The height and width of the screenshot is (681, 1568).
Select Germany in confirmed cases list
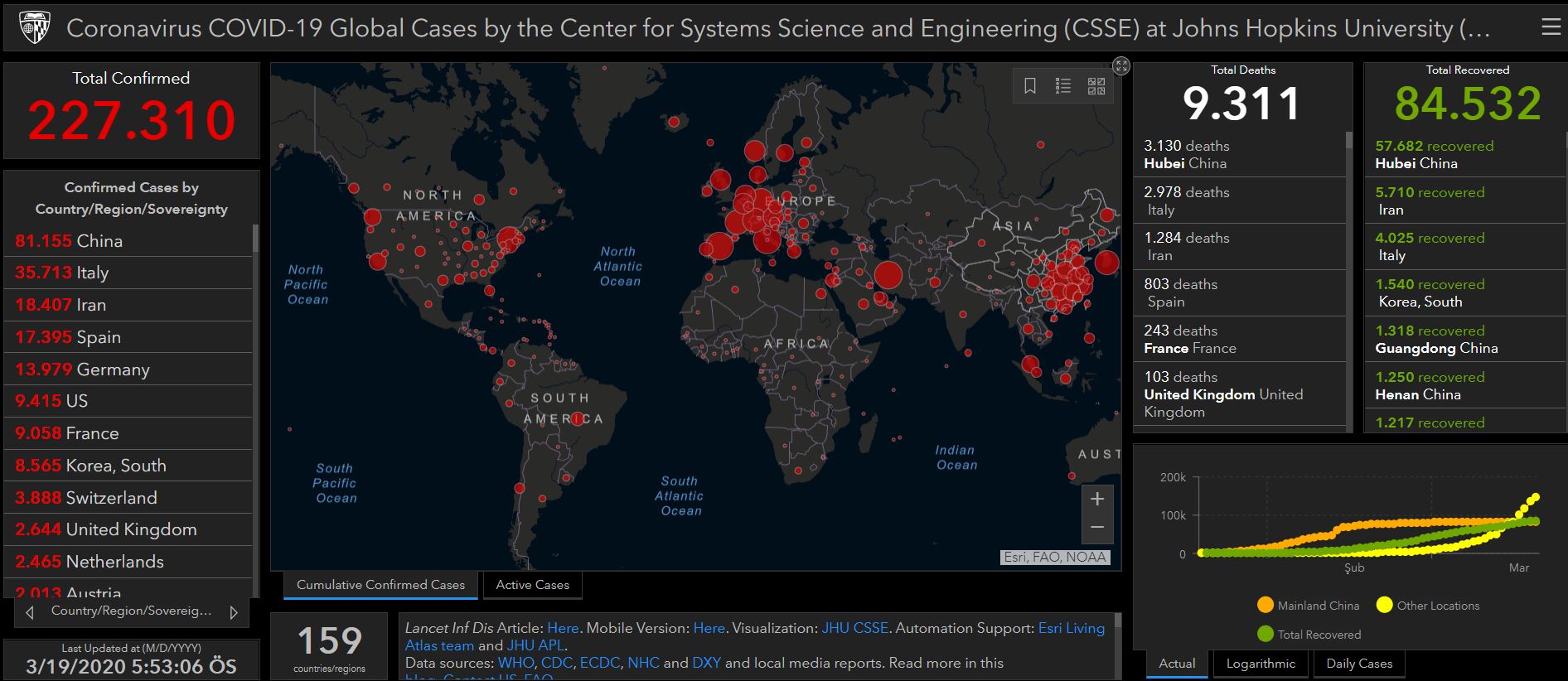(x=128, y=369)
